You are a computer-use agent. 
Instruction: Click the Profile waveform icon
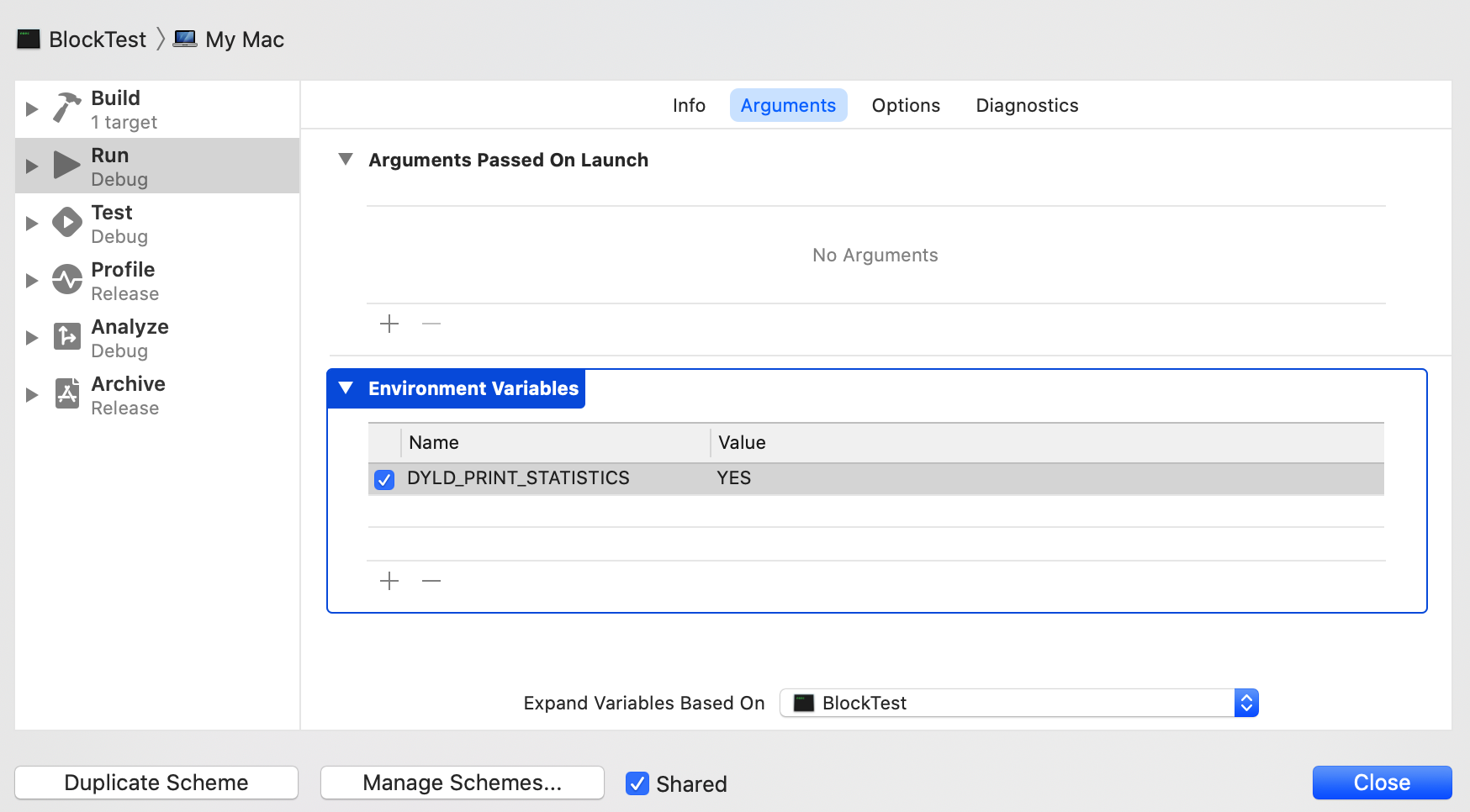pos(66,279)
